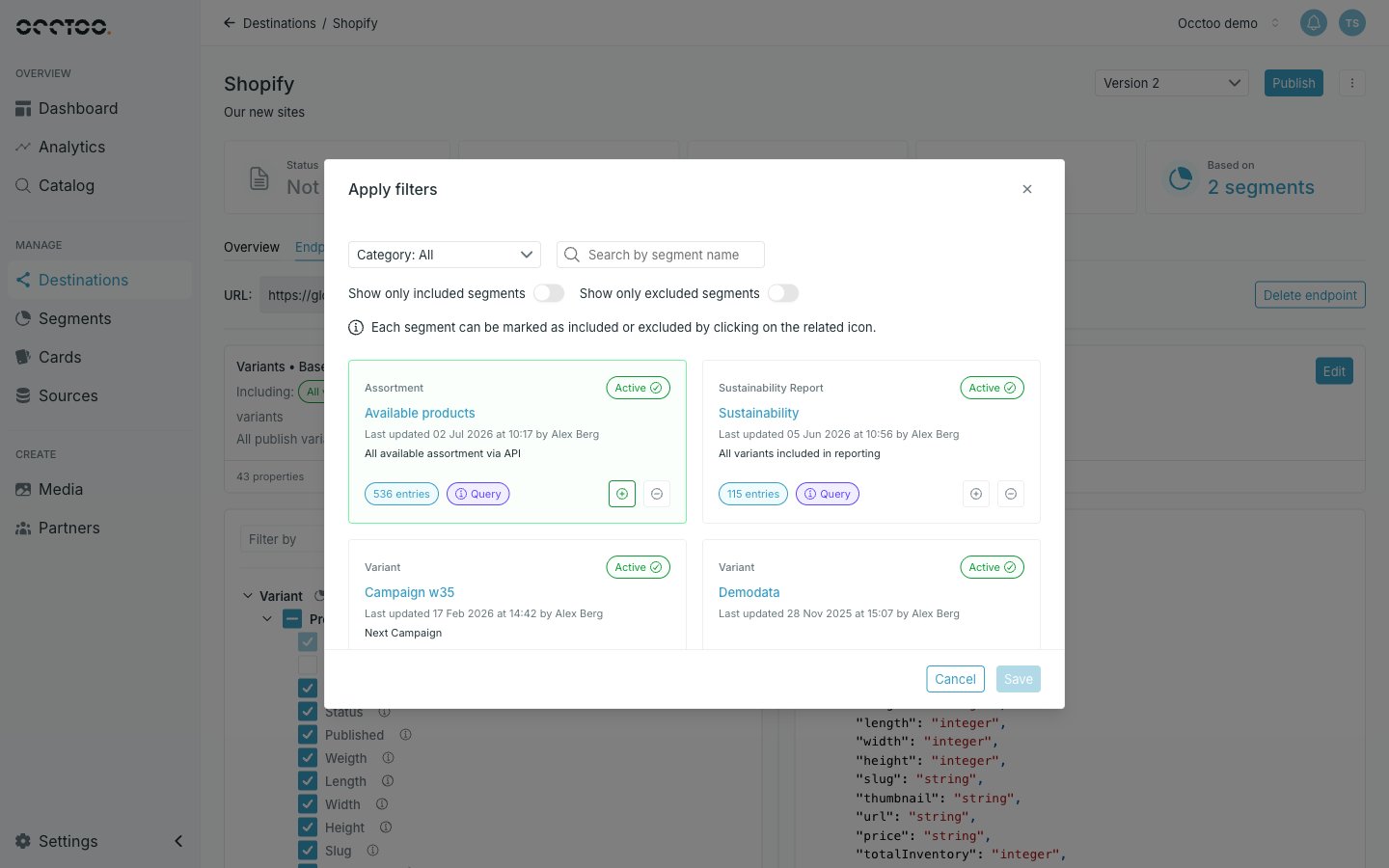
Task: Open Media in the sidebar
Action: click(100, 489)
